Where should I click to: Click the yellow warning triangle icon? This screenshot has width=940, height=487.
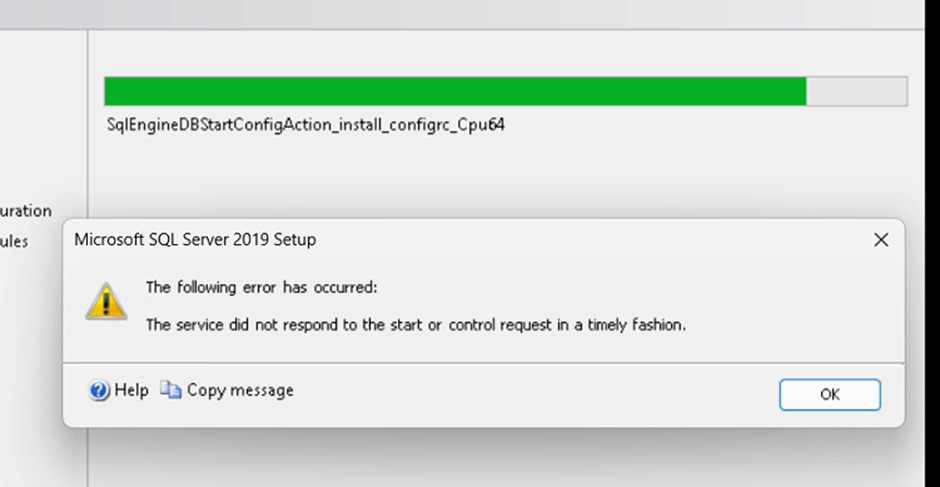coord(105,301)
